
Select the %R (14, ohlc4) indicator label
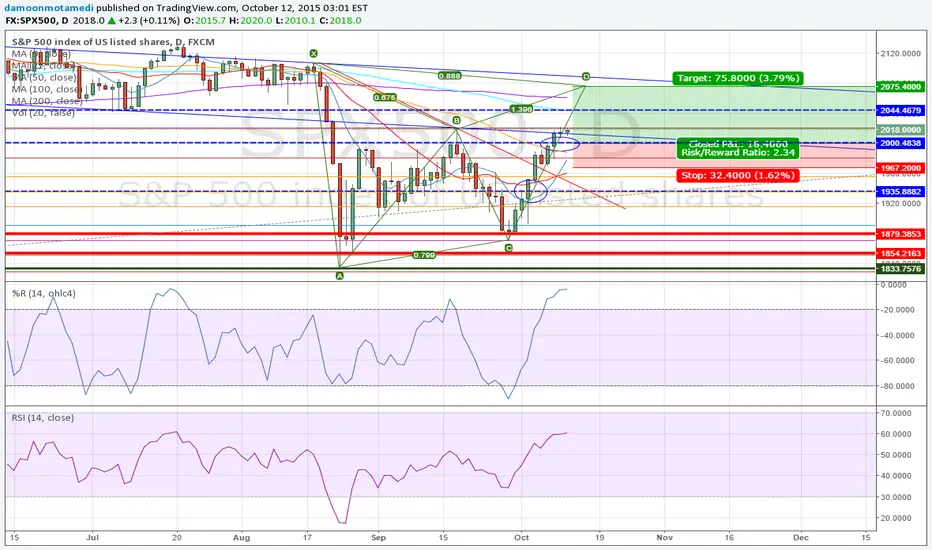pos(43,293)
